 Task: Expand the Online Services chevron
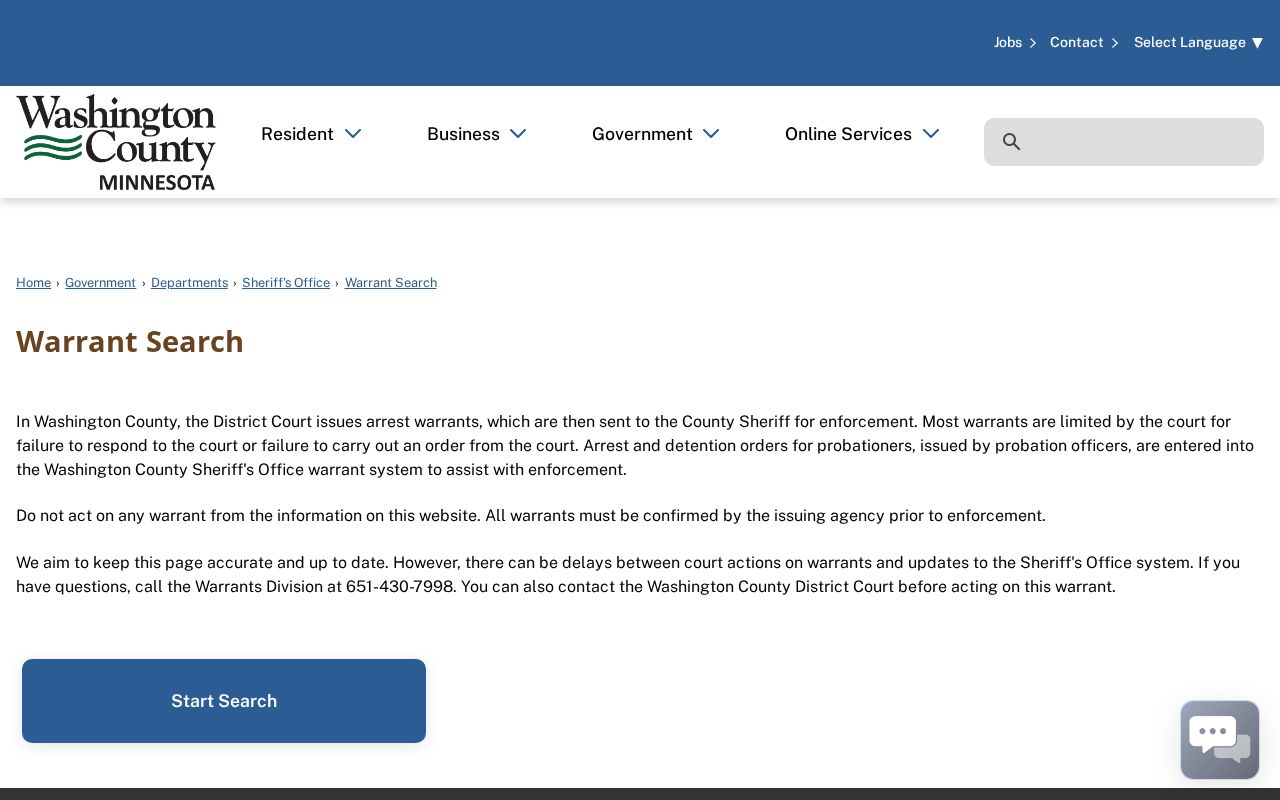click(931, 134)
